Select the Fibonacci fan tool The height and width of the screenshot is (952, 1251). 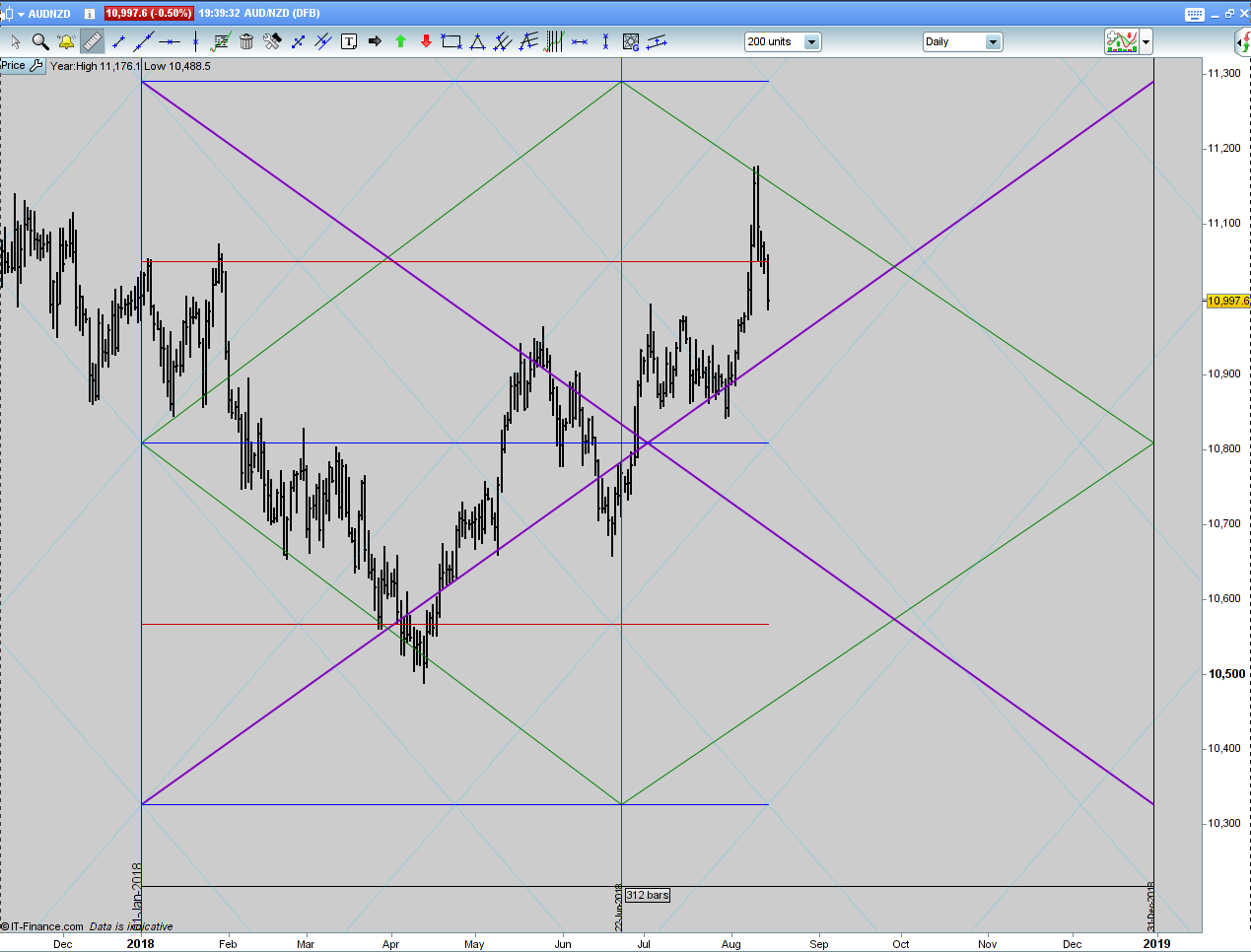click(528, 41)
